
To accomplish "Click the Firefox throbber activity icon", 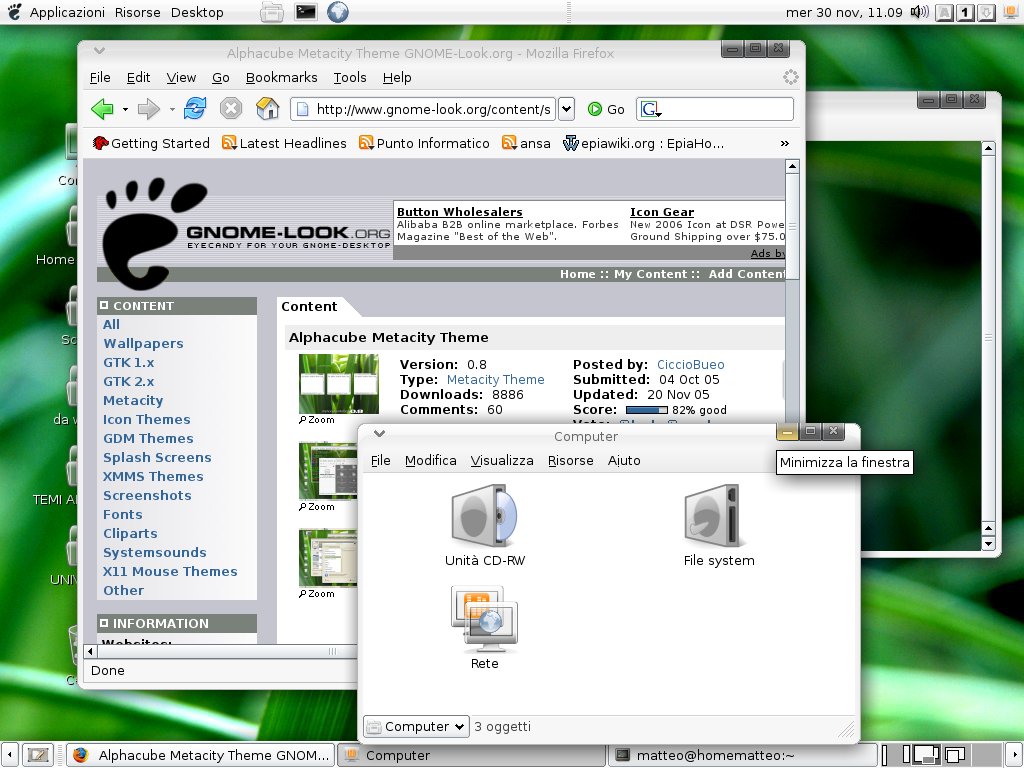I will 791,77.
